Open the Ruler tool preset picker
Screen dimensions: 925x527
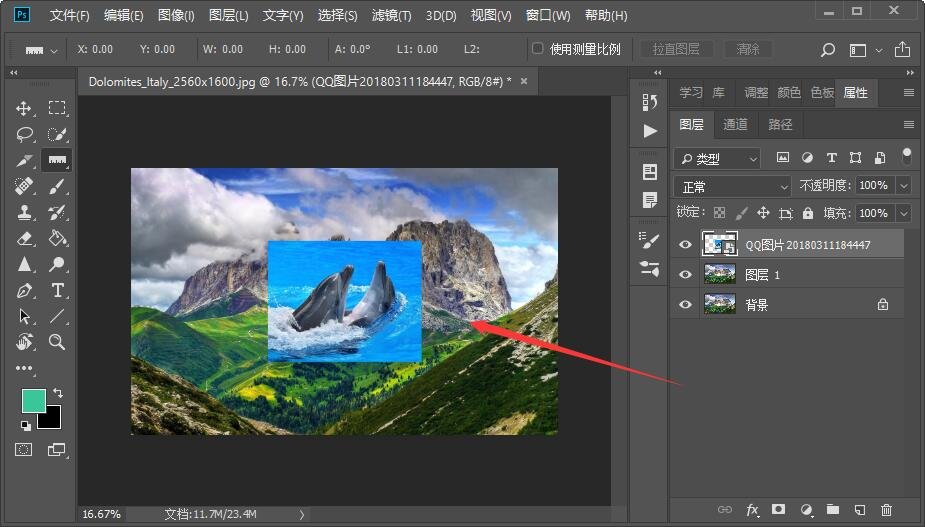(x=41, y=51)
